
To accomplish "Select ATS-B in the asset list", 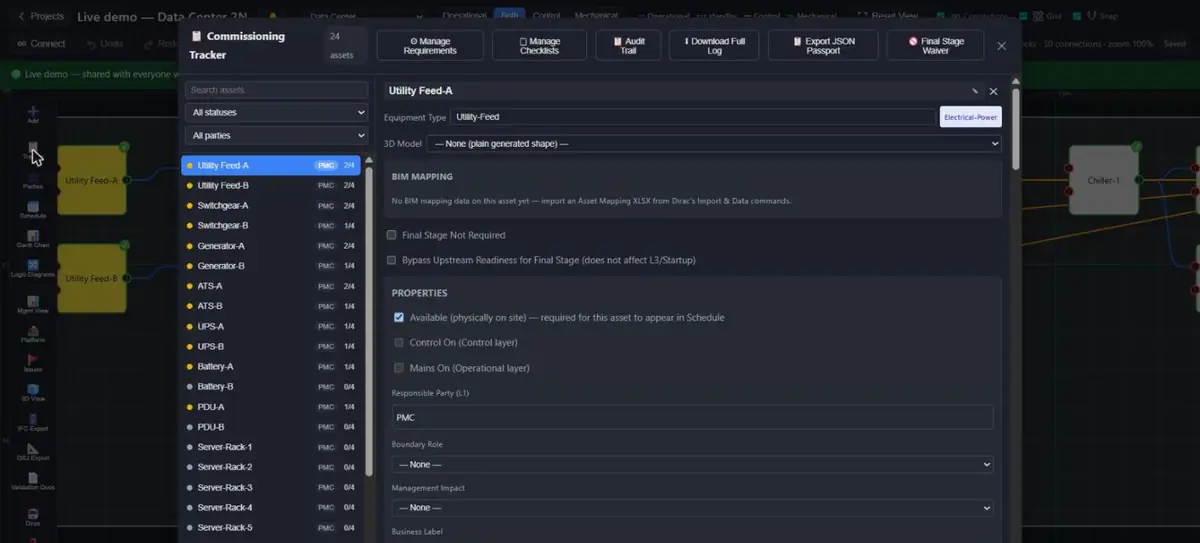I will point(271,306).
